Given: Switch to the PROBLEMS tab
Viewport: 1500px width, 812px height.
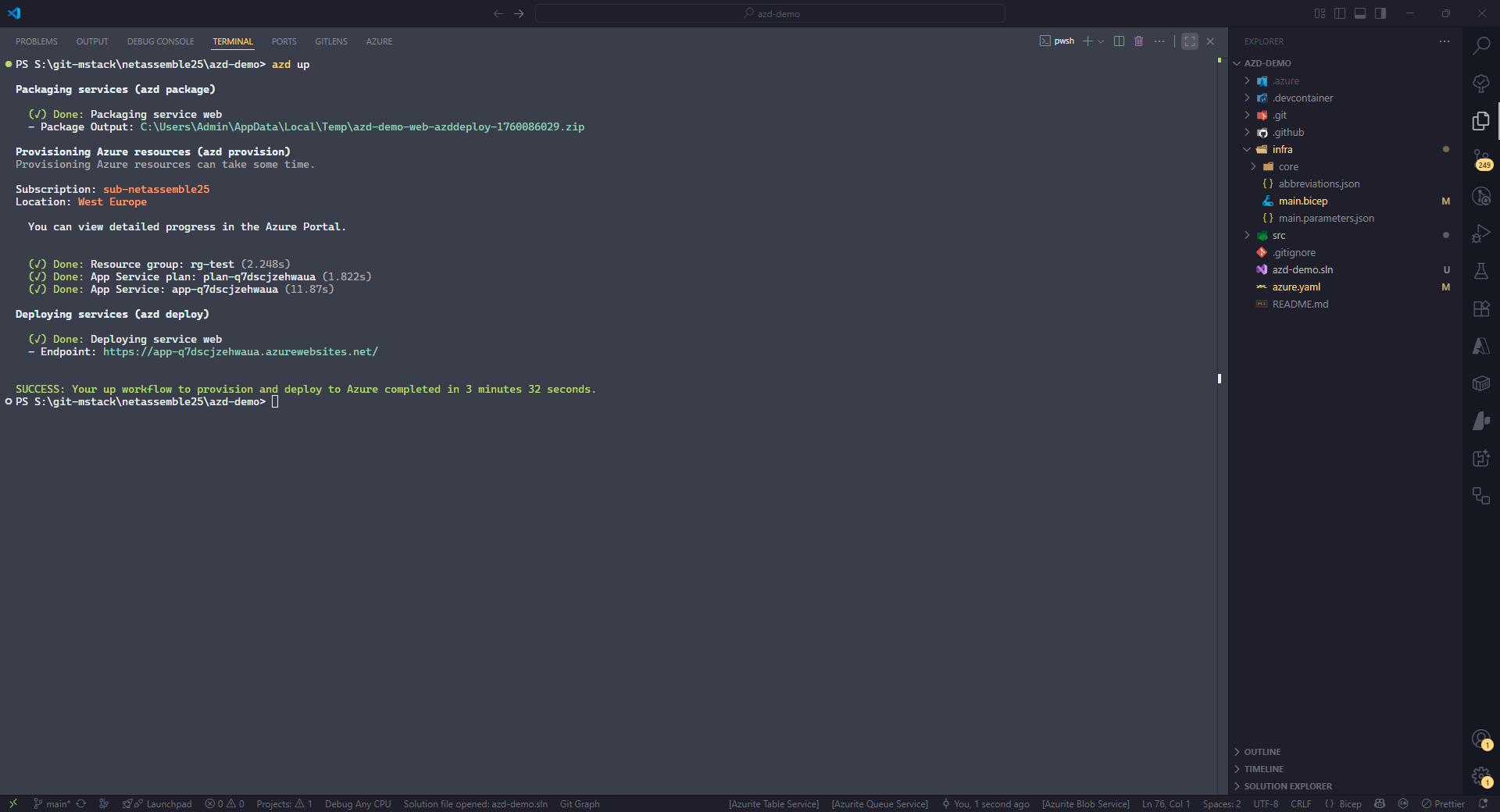Looking at the screenshot, I should pyautogui.click(x=37, y=41).
